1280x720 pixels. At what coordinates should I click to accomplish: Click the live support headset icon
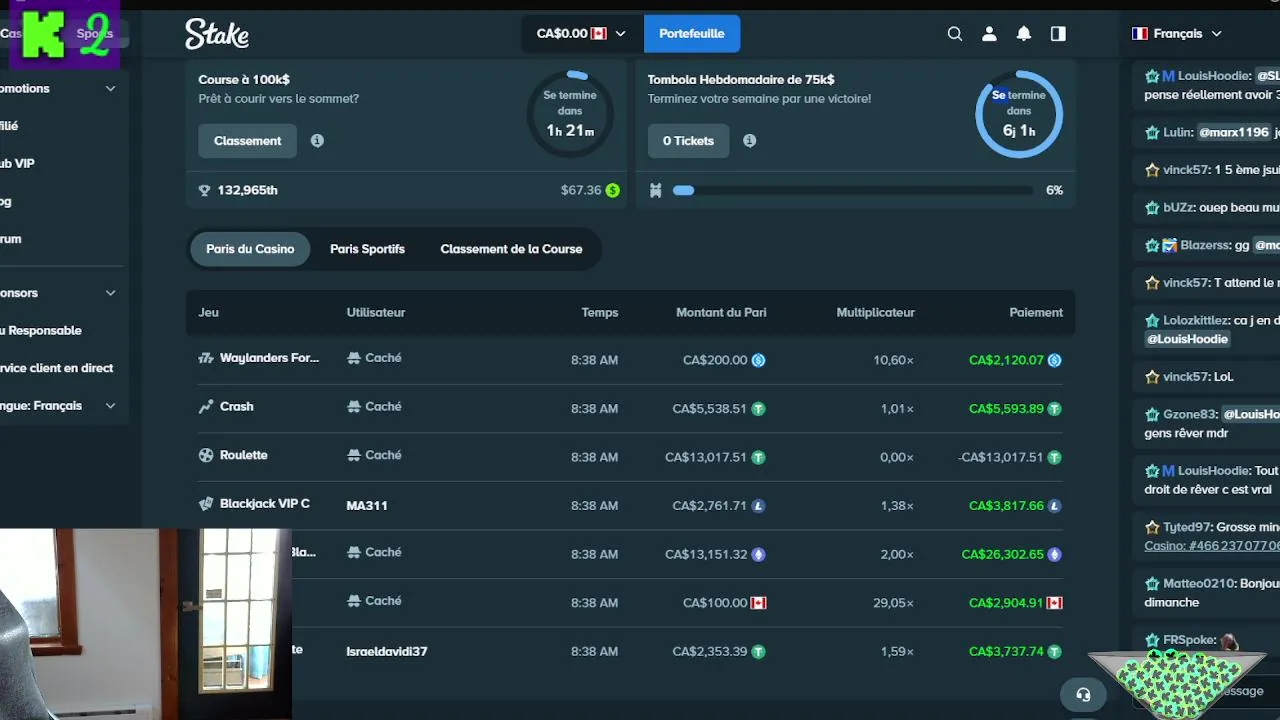point(1083,694)
